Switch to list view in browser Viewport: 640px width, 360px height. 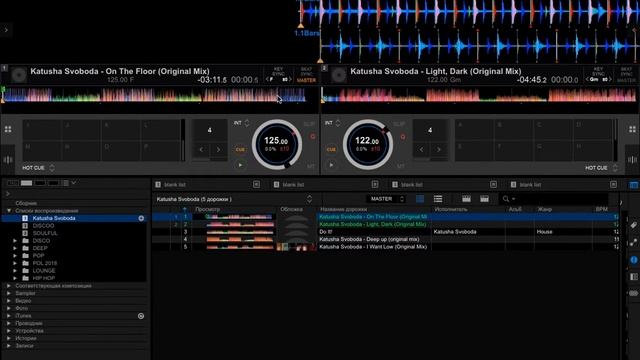pos(438,199)
